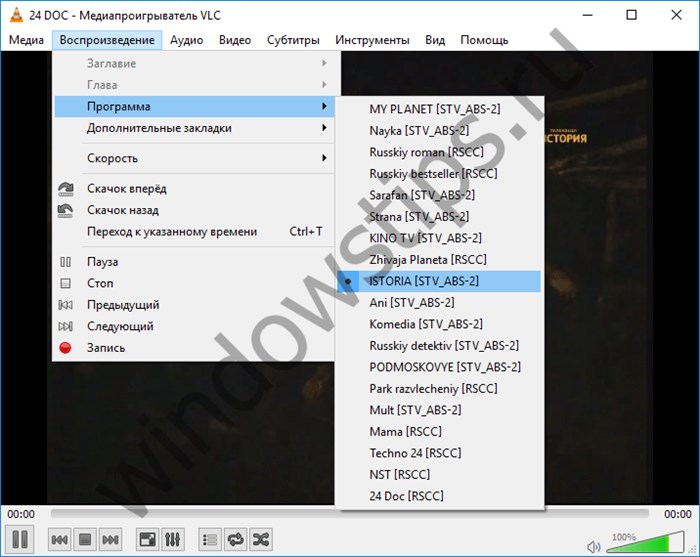Select Russkiy bestseller [RSCC] program
The height and width of the screenshot is (557, 700).
tap(439, 174)
